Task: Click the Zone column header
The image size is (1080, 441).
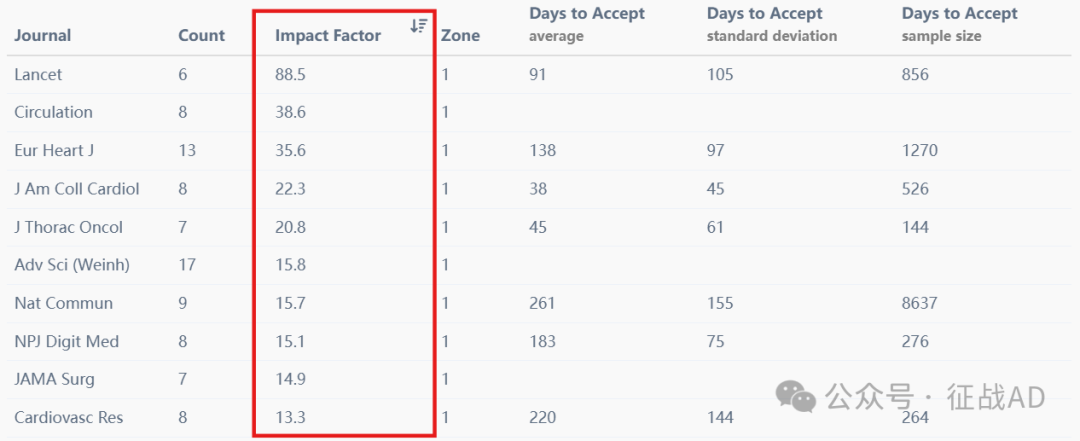Action: (x=460, y=35)
